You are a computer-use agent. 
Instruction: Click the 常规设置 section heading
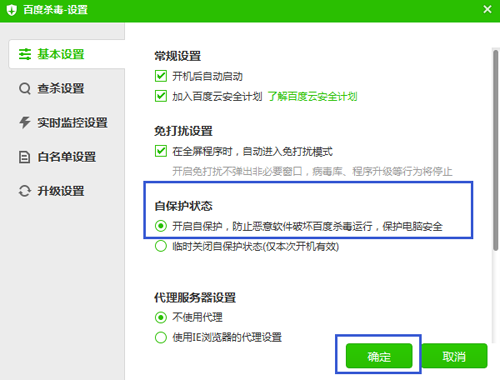click(178, 56)
